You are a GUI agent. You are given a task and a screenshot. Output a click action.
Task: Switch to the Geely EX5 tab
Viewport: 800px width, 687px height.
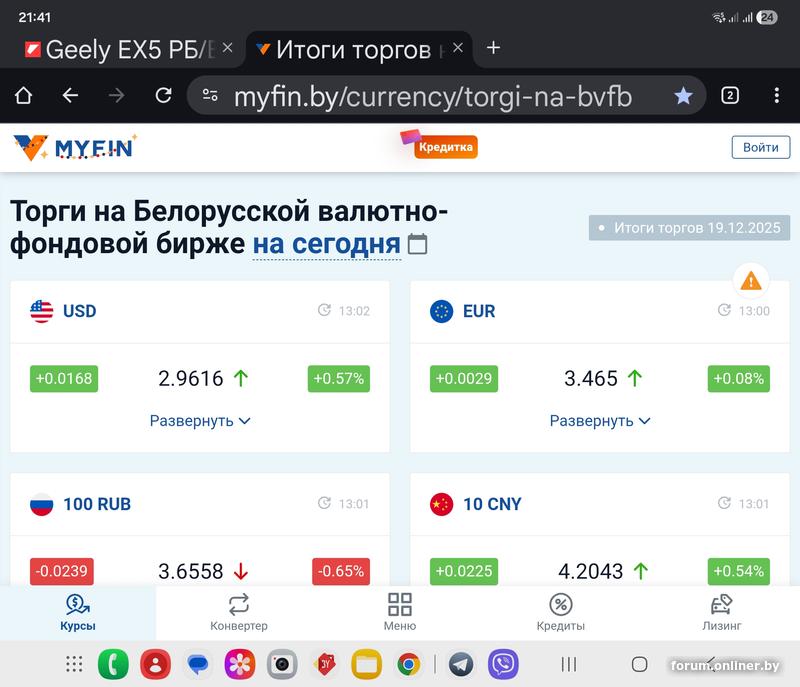pyautogui.click(x=121, y=49)
